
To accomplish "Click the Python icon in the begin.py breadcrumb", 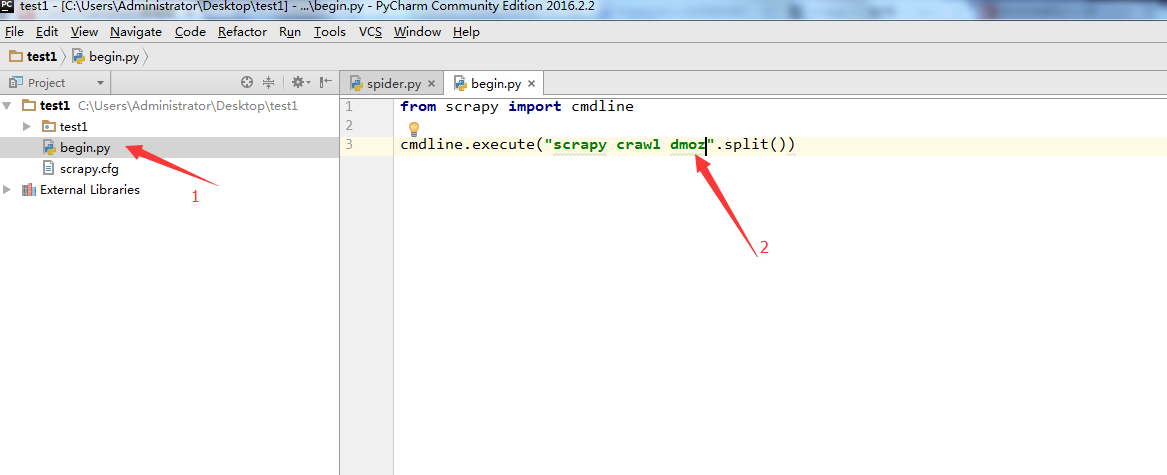I will (78, 57).
